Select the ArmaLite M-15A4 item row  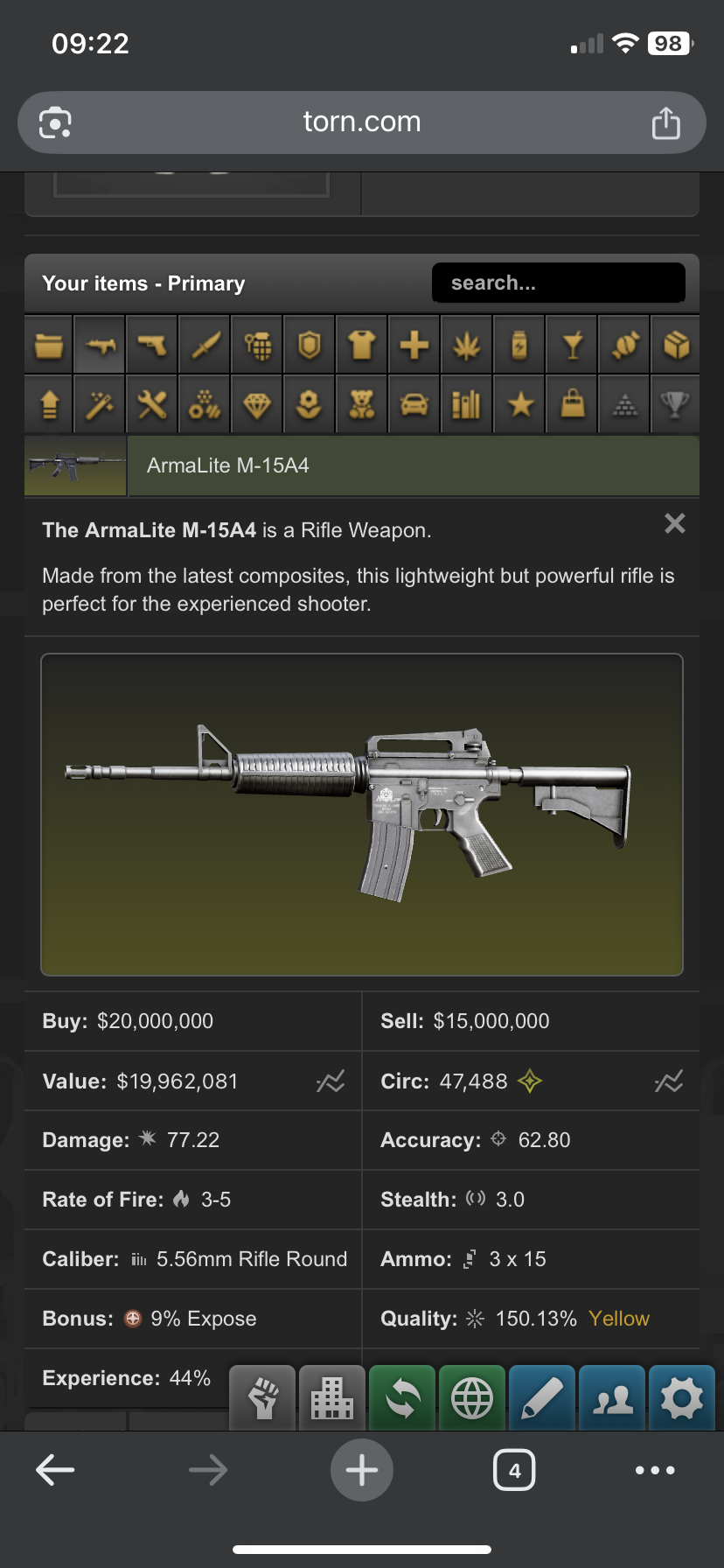tap(362, 465)
